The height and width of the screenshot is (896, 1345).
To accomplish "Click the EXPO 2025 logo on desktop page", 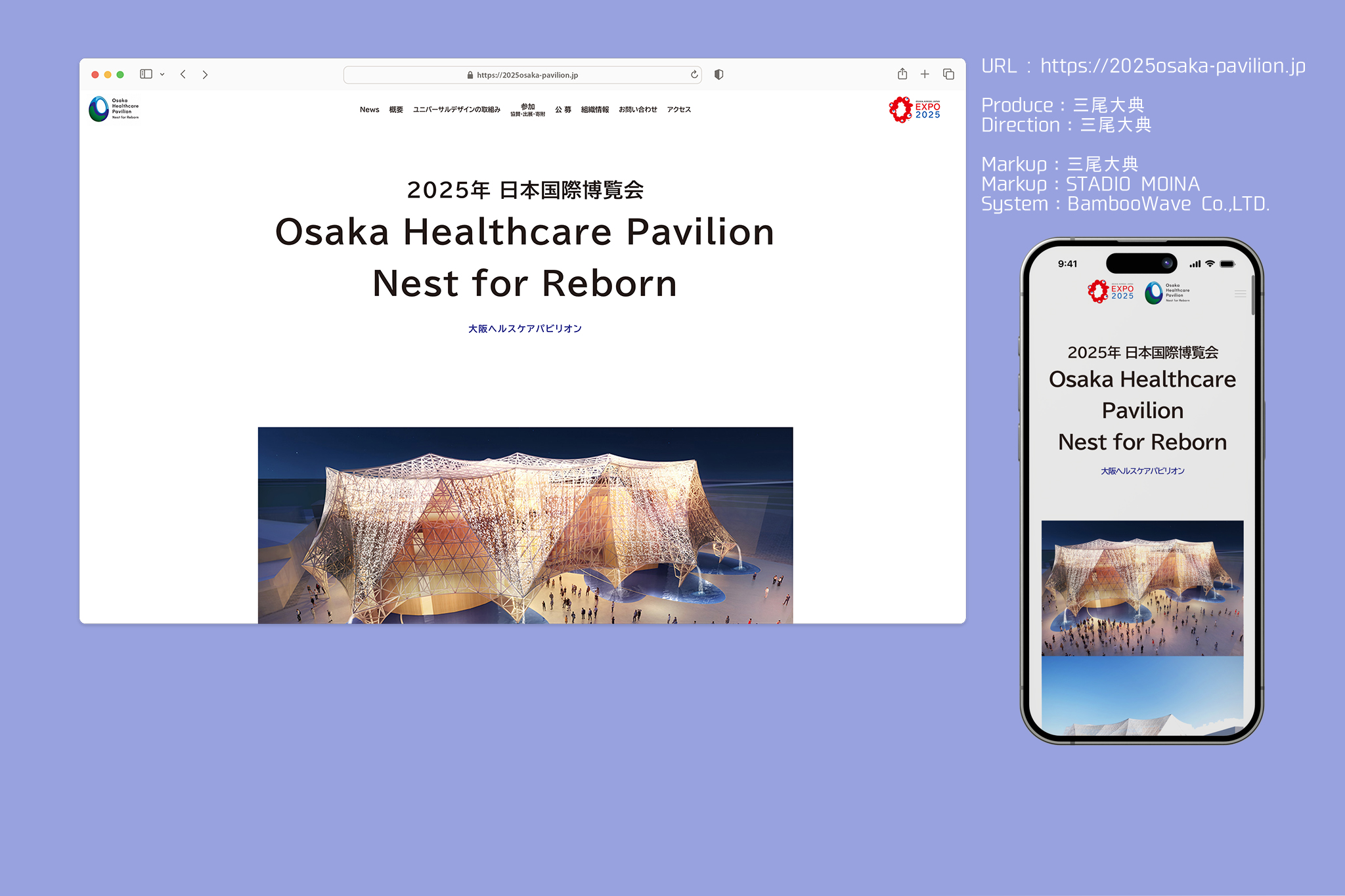I will pyautogui.click(x=914, y=110).
